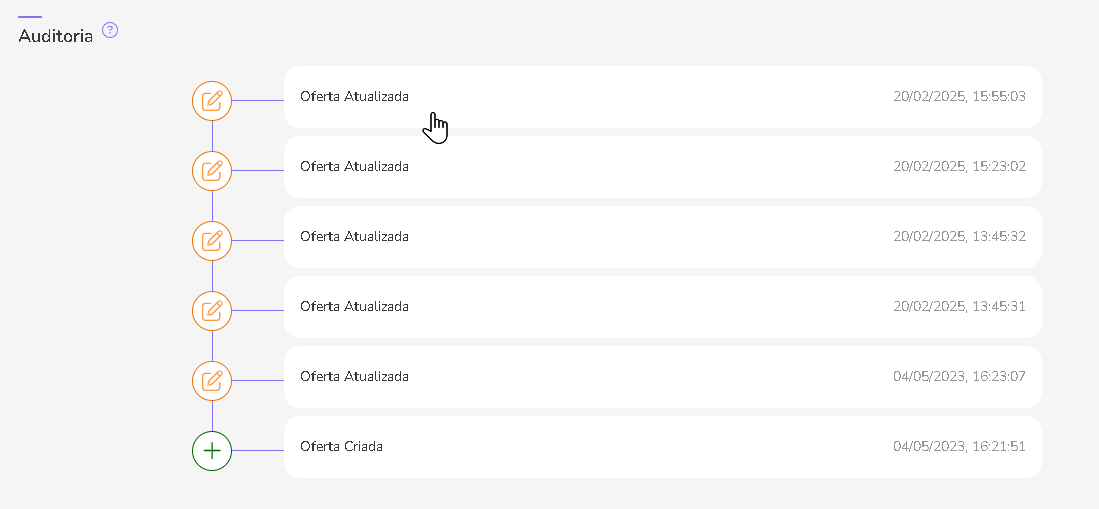Select the Oferta Atualizada label logged at 13:45:32
Viewport: 1099px width, 509px height.
pos(354,237)
